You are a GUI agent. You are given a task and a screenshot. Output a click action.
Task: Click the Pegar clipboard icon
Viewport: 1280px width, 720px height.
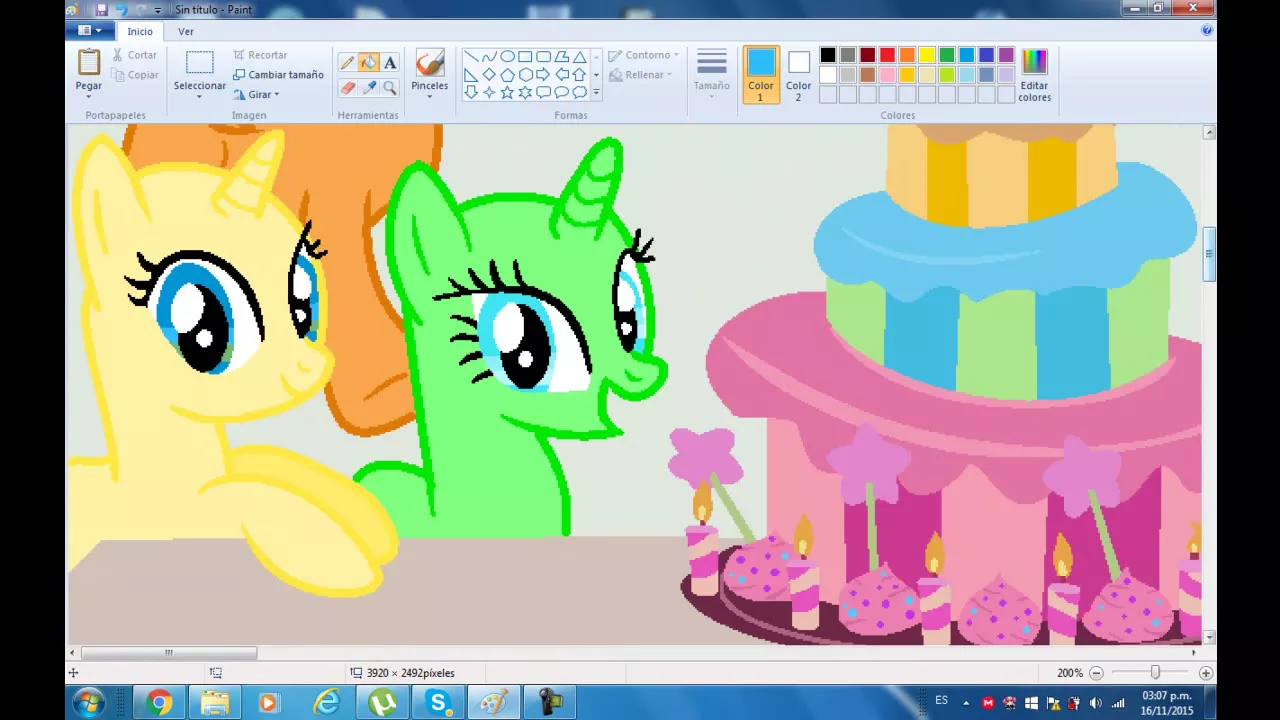(x=89, y=62)
